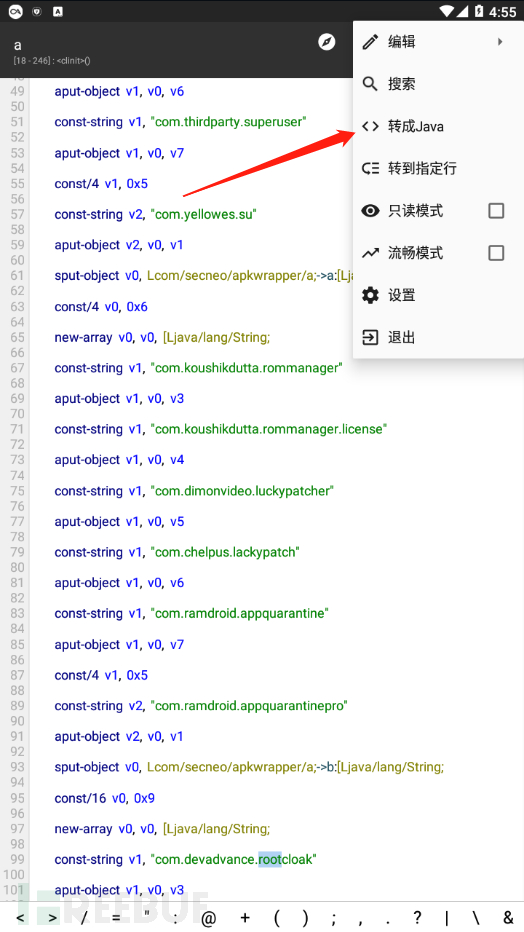
Task: Insert the @ symbol from shortcut bar
Action: (x=209, y=918)
